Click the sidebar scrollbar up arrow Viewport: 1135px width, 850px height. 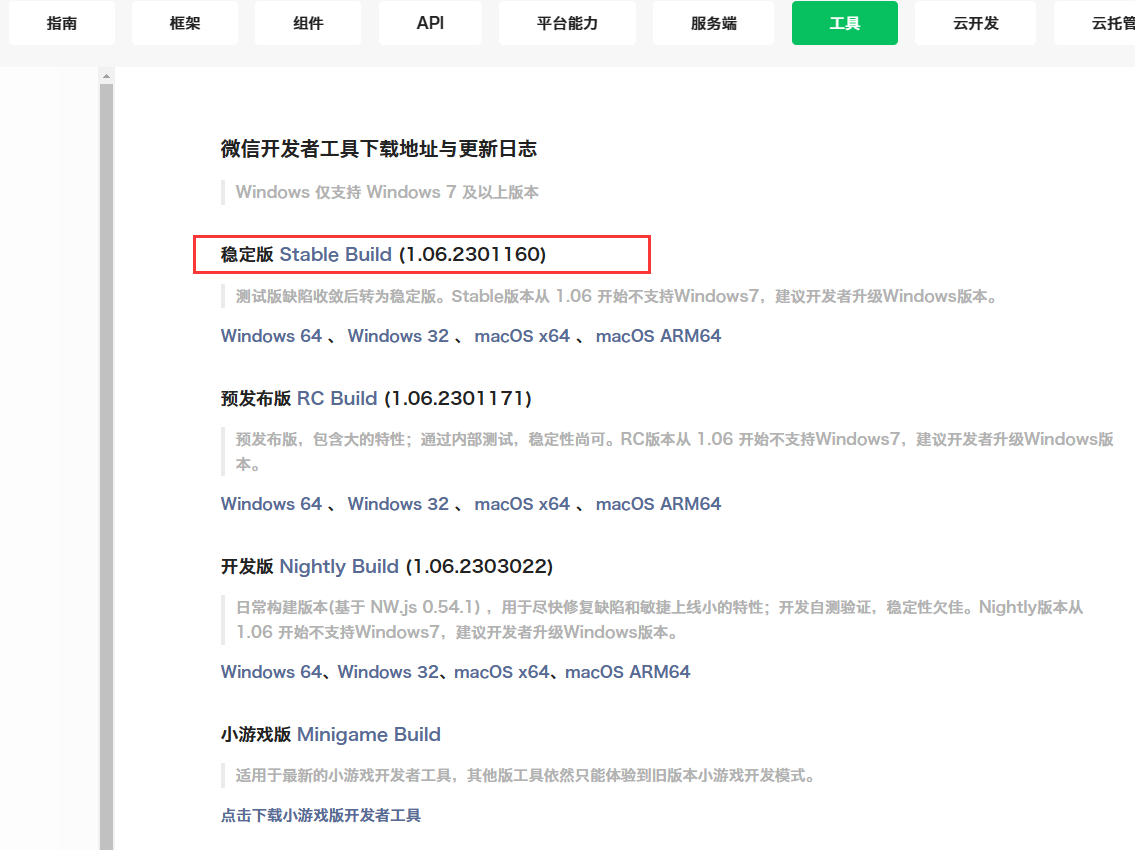(x=106, y=76)
